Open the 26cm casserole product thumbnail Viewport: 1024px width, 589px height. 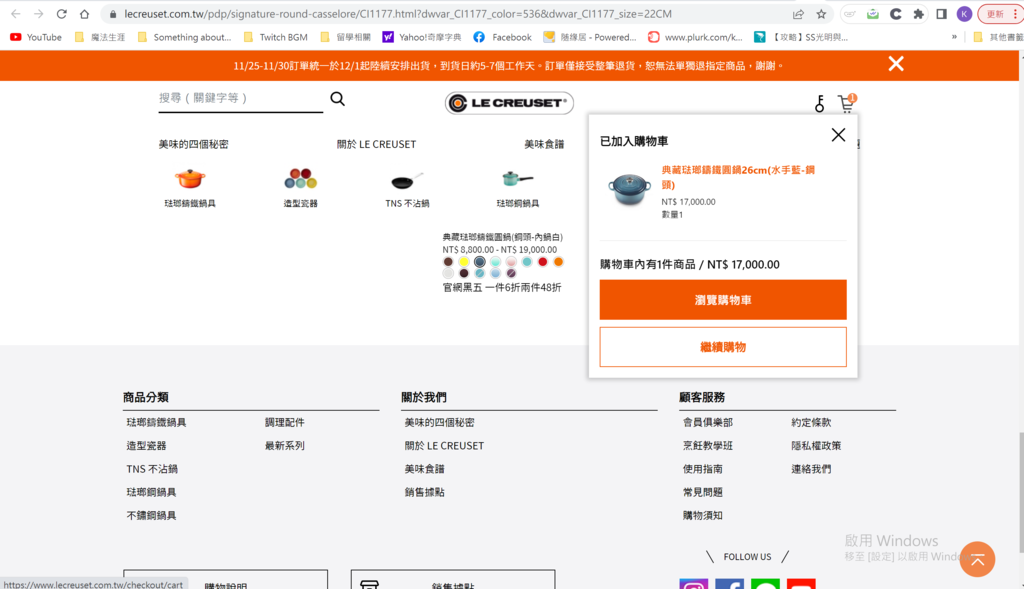click(x=629, y=189)
